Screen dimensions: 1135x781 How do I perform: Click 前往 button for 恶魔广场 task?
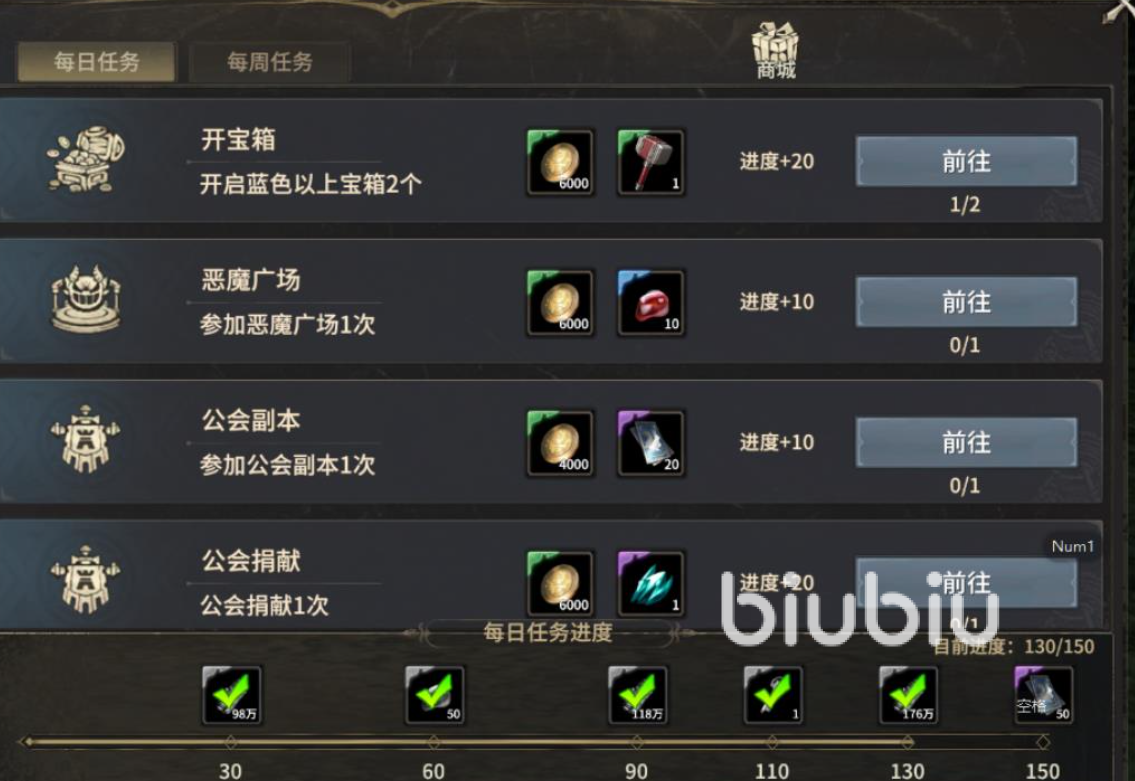966,301
